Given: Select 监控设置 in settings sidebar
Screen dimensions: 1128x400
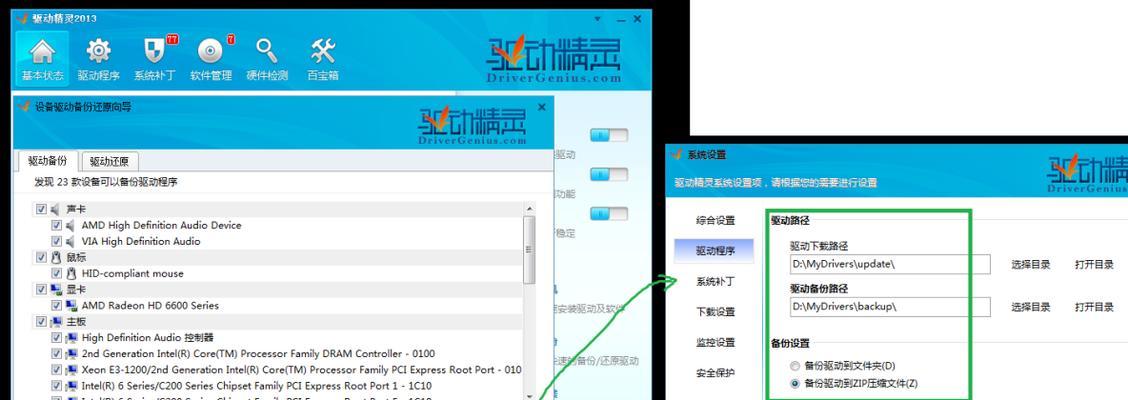Looking at the screenshot, I should 715,342.
